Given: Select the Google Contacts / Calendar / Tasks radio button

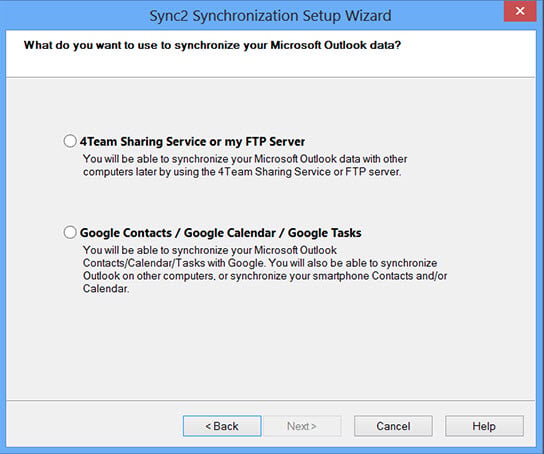Looking at the screenshot, I should point(70,232).
